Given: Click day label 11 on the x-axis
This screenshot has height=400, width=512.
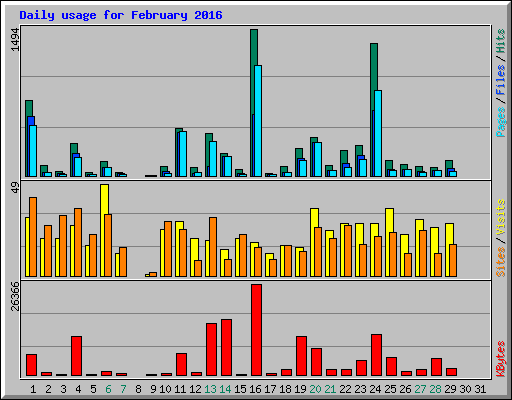Looking at the screenshot, I should [180, 389].
